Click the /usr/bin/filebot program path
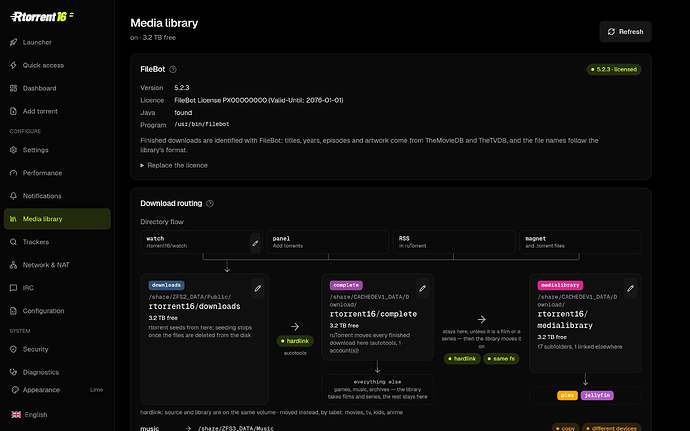 202,124
